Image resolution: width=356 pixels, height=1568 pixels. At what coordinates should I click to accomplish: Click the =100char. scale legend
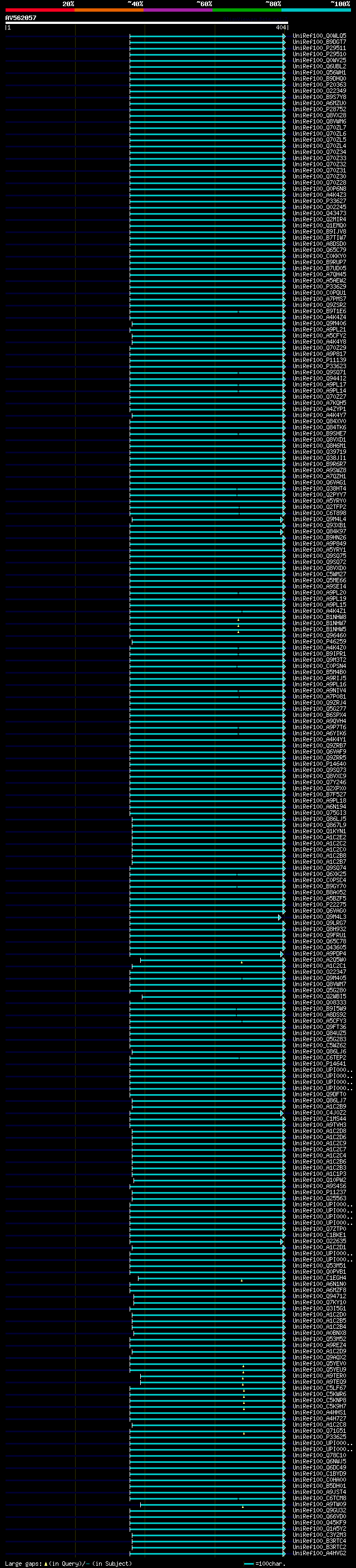pos(265,1564)
